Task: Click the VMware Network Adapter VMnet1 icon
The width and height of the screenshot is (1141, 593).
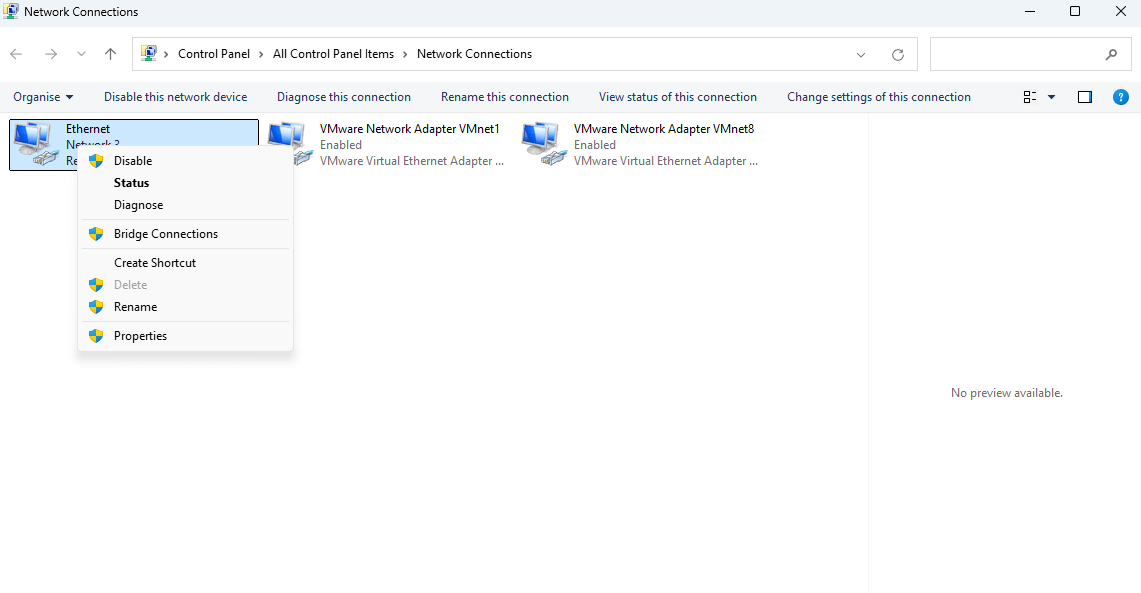Action: (x=289, y=144)
